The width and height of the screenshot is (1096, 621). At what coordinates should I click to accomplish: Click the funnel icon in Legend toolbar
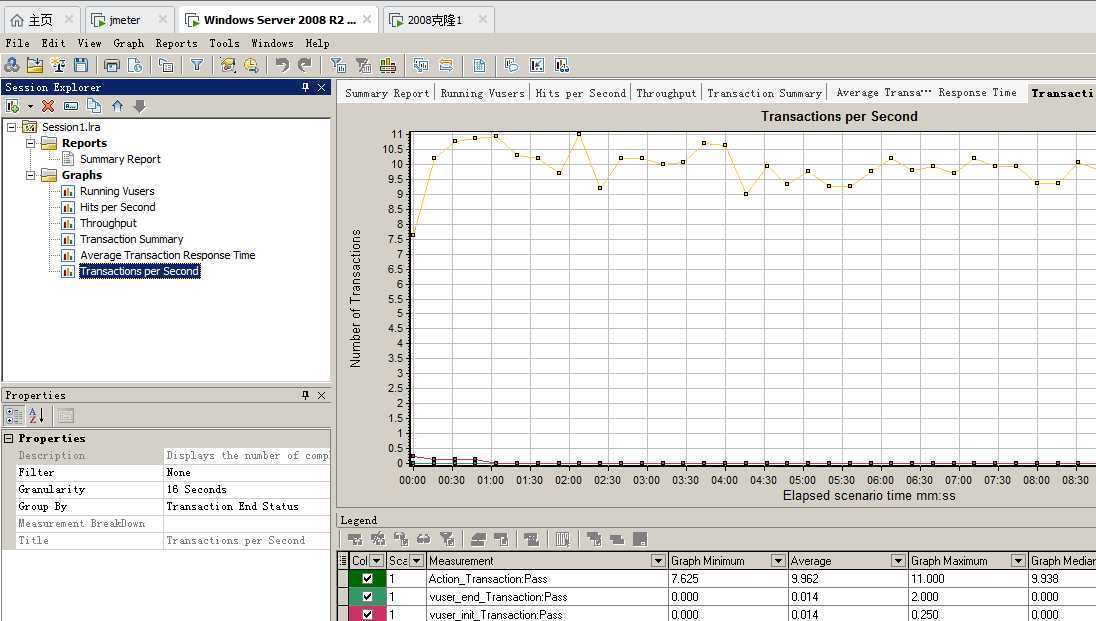coord(447,539)
